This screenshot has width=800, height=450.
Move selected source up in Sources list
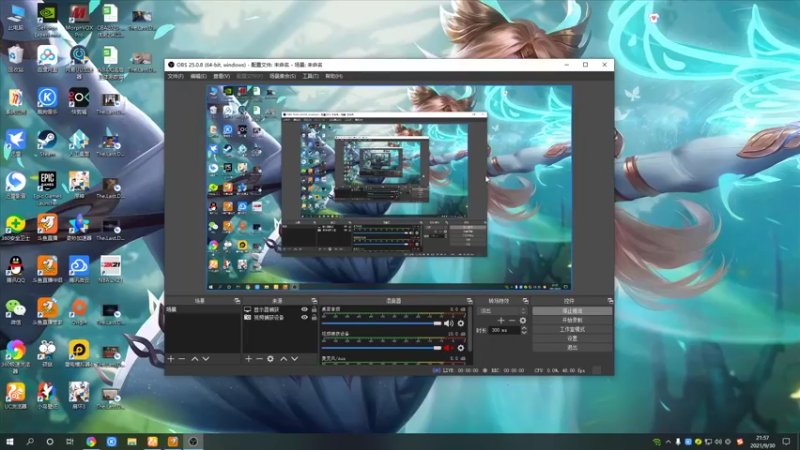point(284,359)
